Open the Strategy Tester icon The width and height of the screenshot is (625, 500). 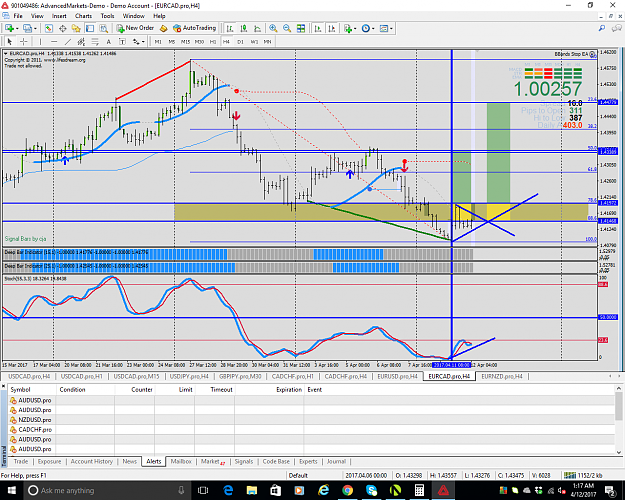104,28
